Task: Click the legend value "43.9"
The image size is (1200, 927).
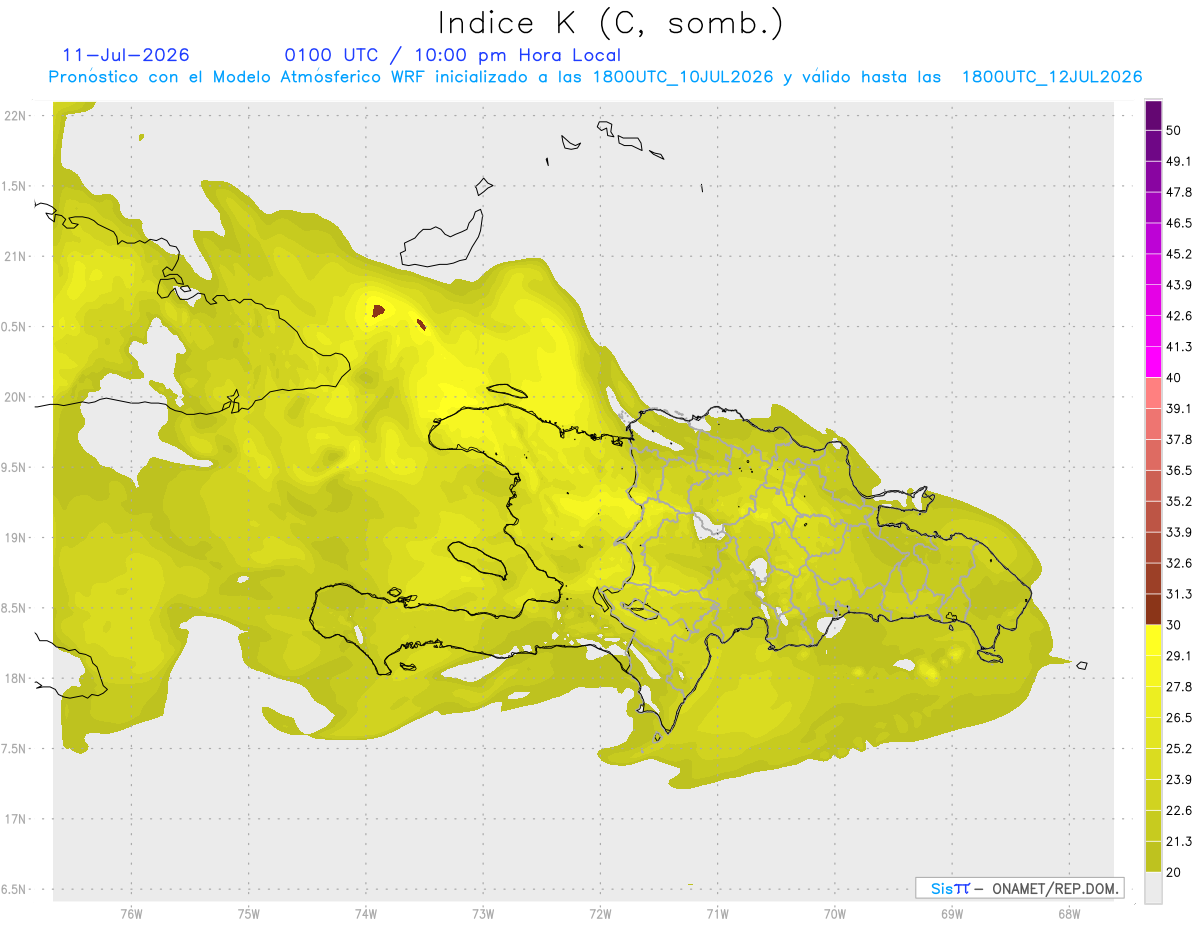Action: [1179, 285]
